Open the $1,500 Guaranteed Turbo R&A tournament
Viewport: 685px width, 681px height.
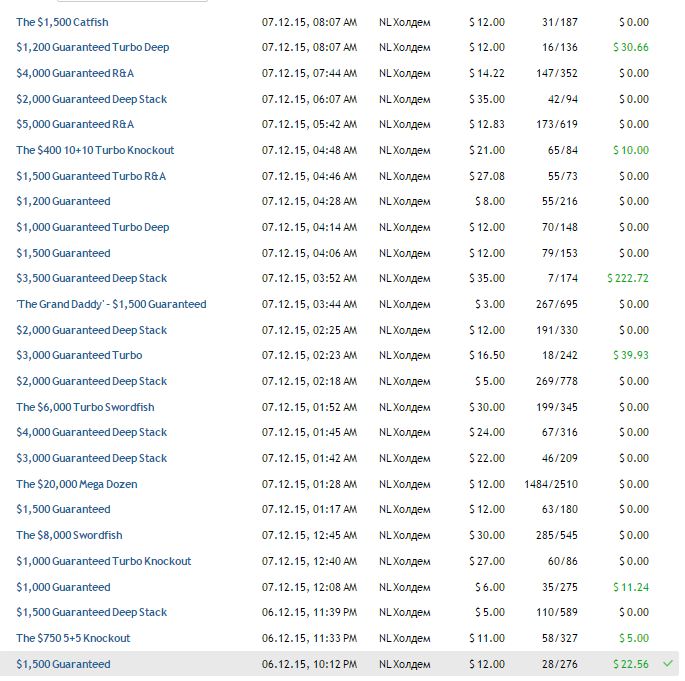click(91, 176)
